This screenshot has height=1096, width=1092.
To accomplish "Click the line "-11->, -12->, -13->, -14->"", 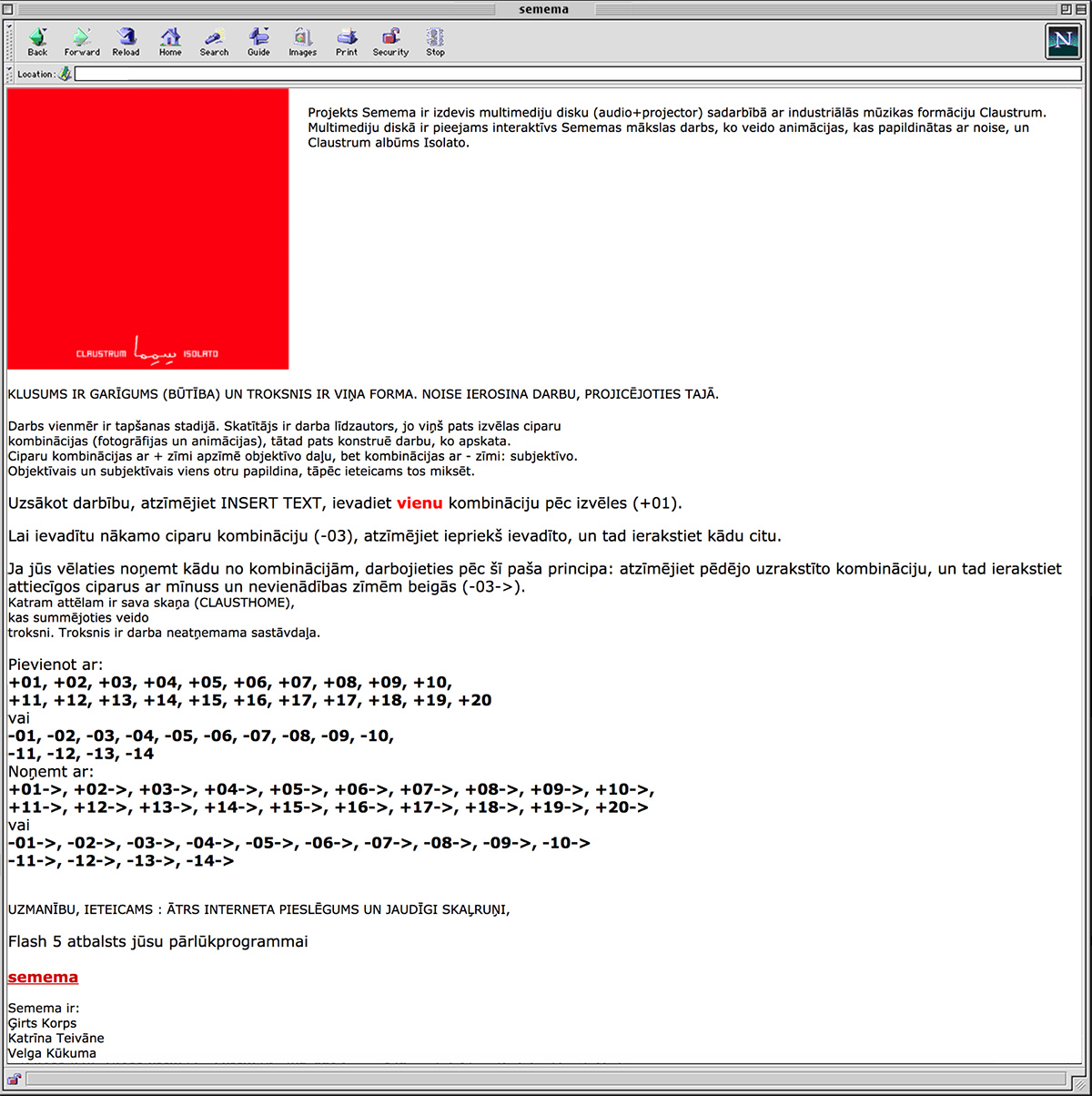I will click(x=121, y=860).
